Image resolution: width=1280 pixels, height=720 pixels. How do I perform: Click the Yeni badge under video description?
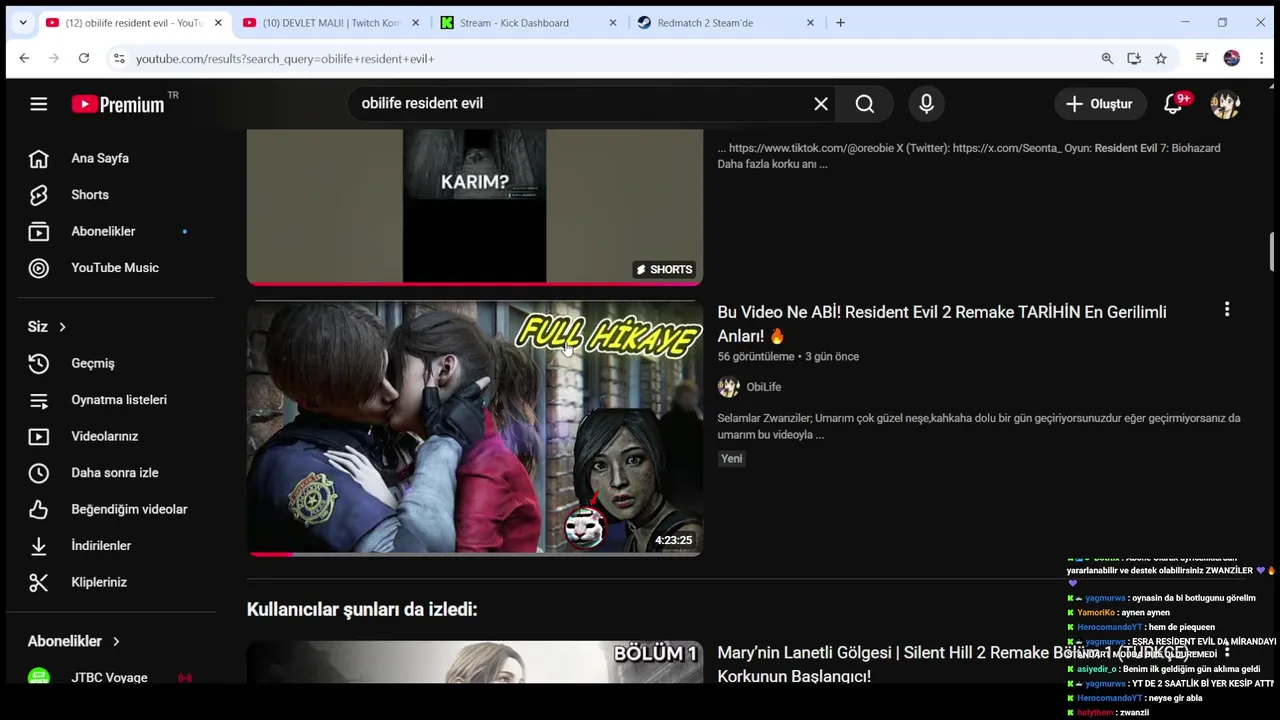732,459
